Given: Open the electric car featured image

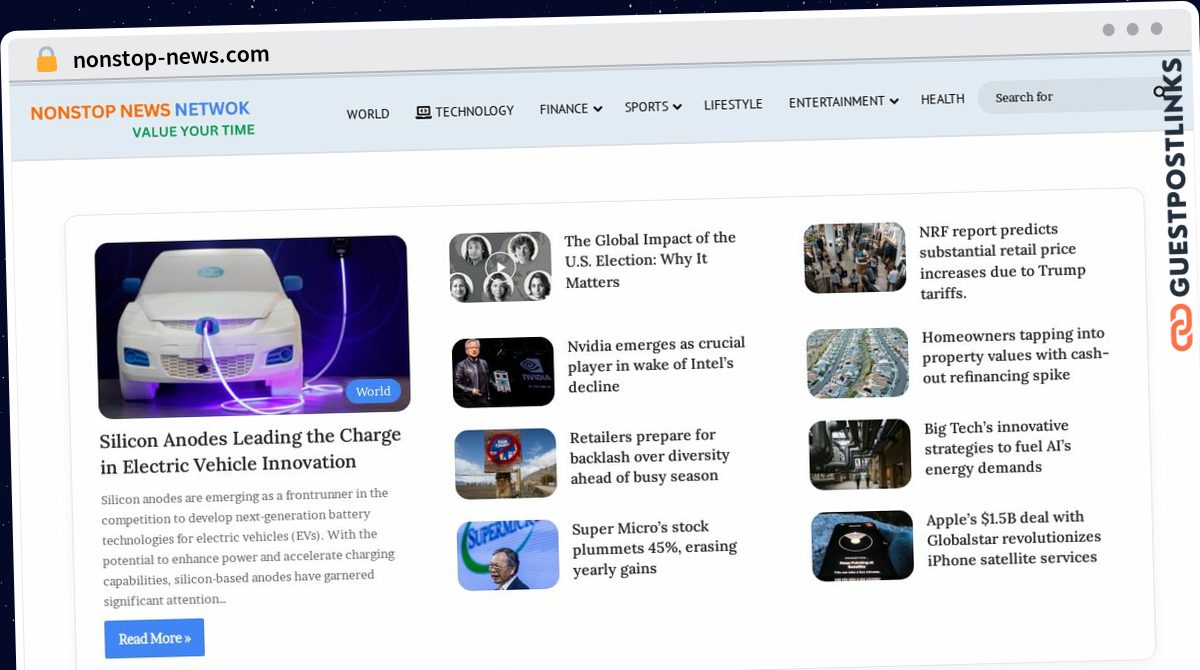Looking at the screenshot, I should pyautogui.click(x=252, y=326).
